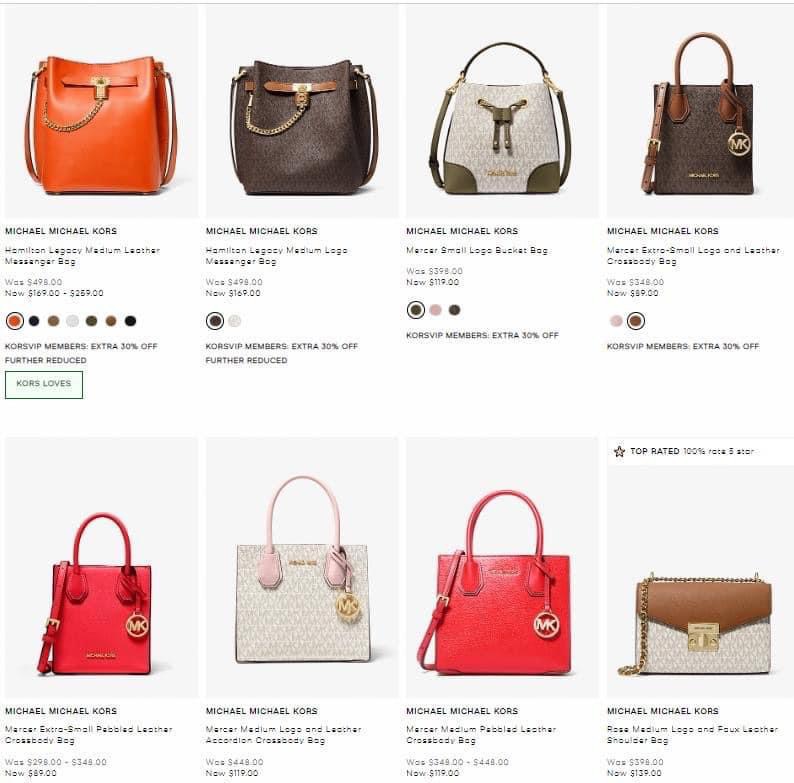Click the Top Rated star icon
The height and width of the screenshot is (783, 794).
619,451
